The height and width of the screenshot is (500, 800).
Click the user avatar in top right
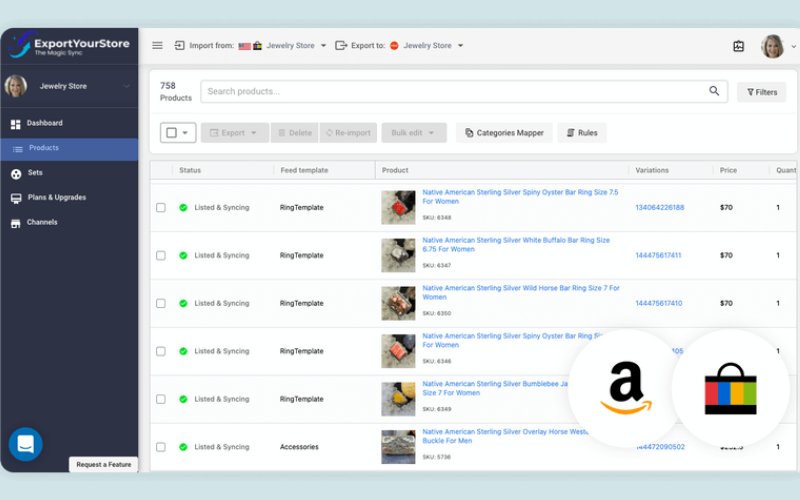tap(772, 46)
